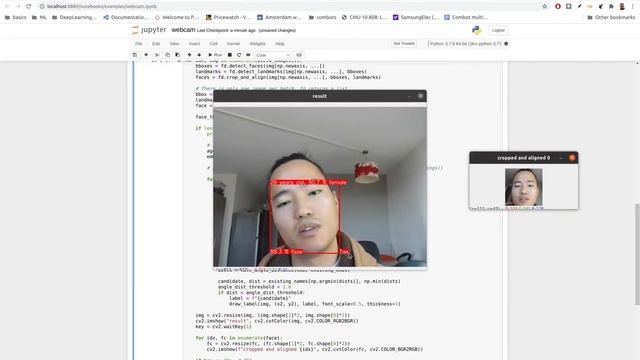This screenshot has height=360, width=640.
Task: Reload the page in the browser
Action: click(29, 6)
